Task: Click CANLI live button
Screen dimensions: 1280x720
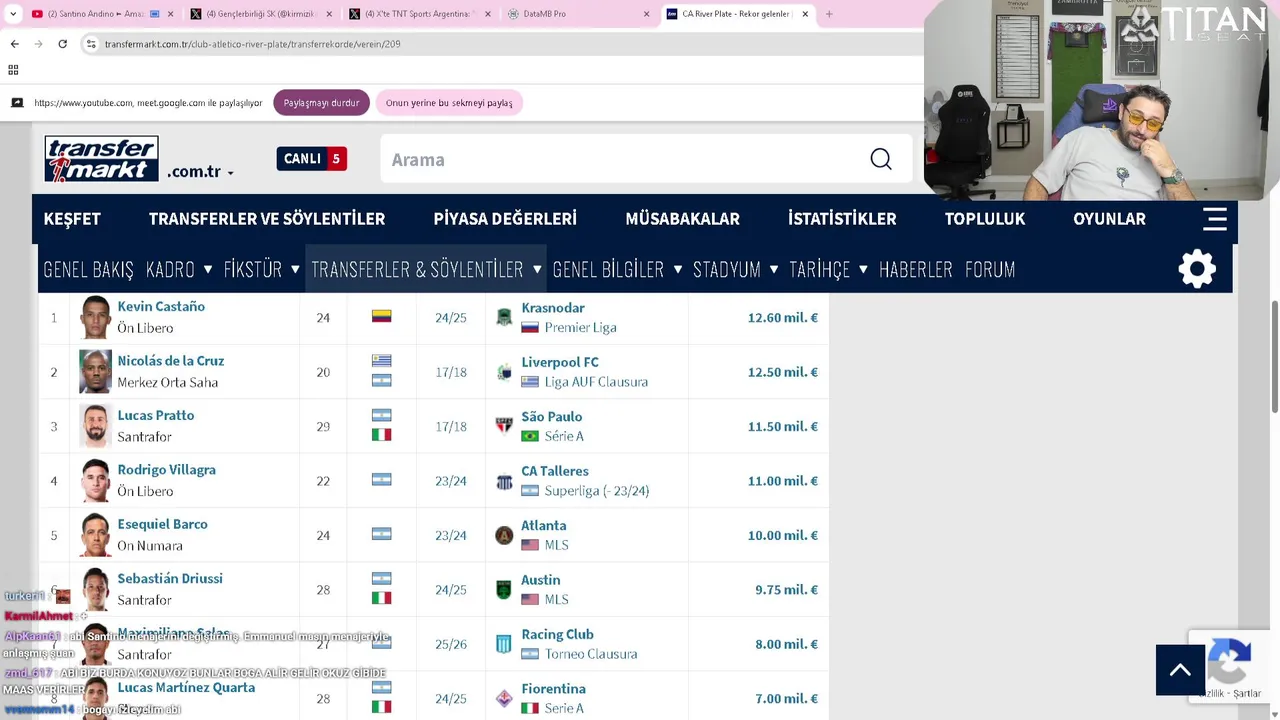Action: click(311, 159)
